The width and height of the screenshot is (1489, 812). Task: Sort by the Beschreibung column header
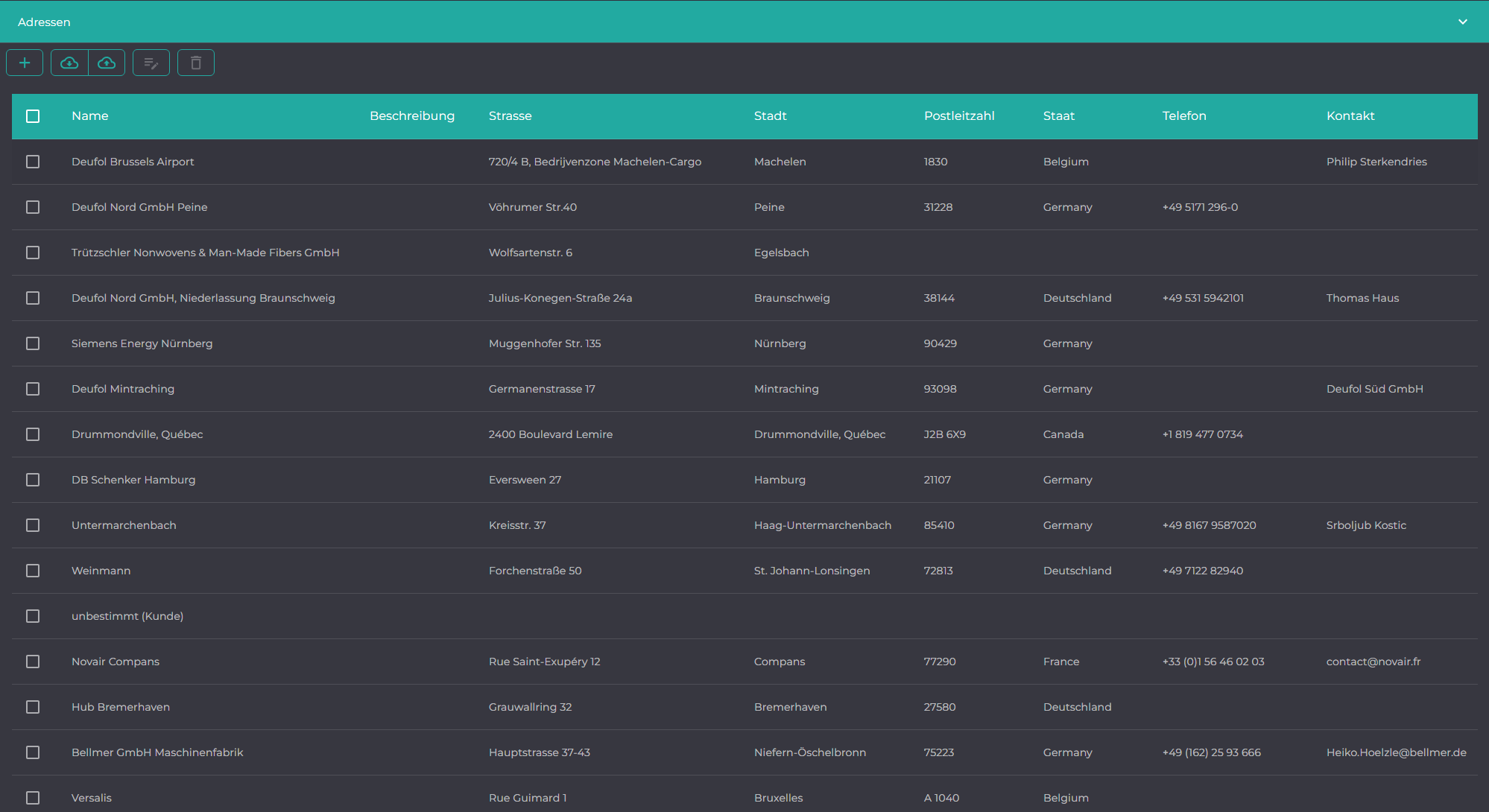pos(412,116)
